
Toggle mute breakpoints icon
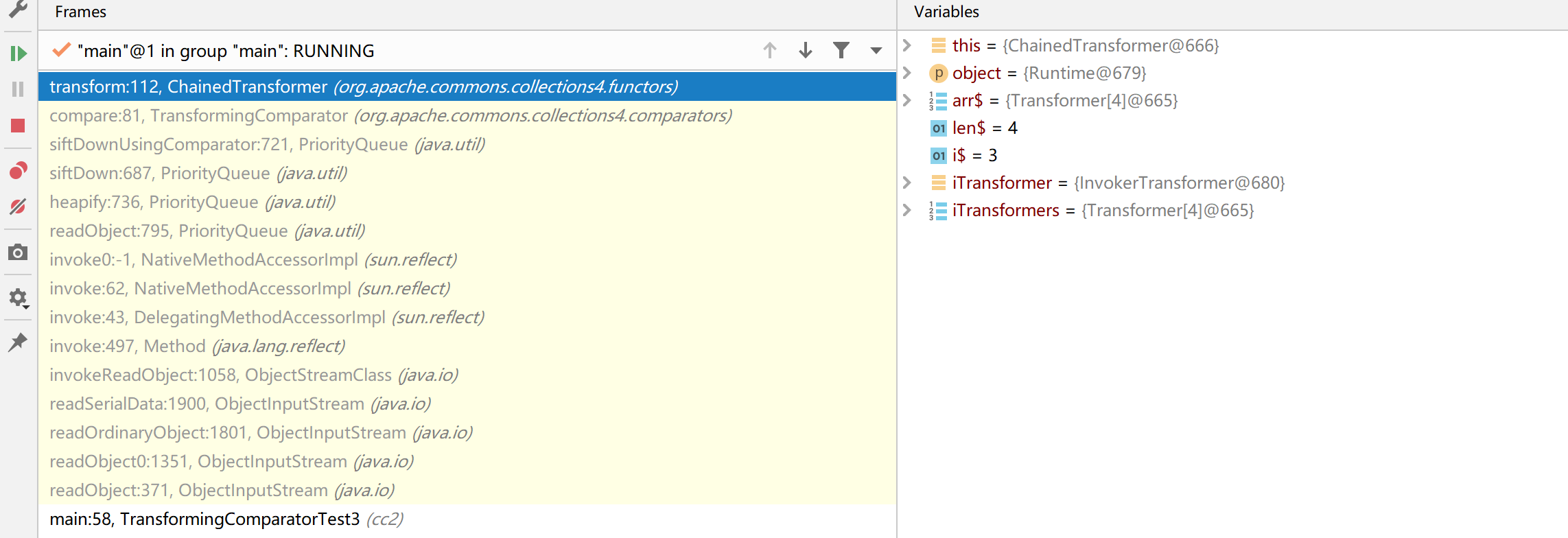pos(18,207)
